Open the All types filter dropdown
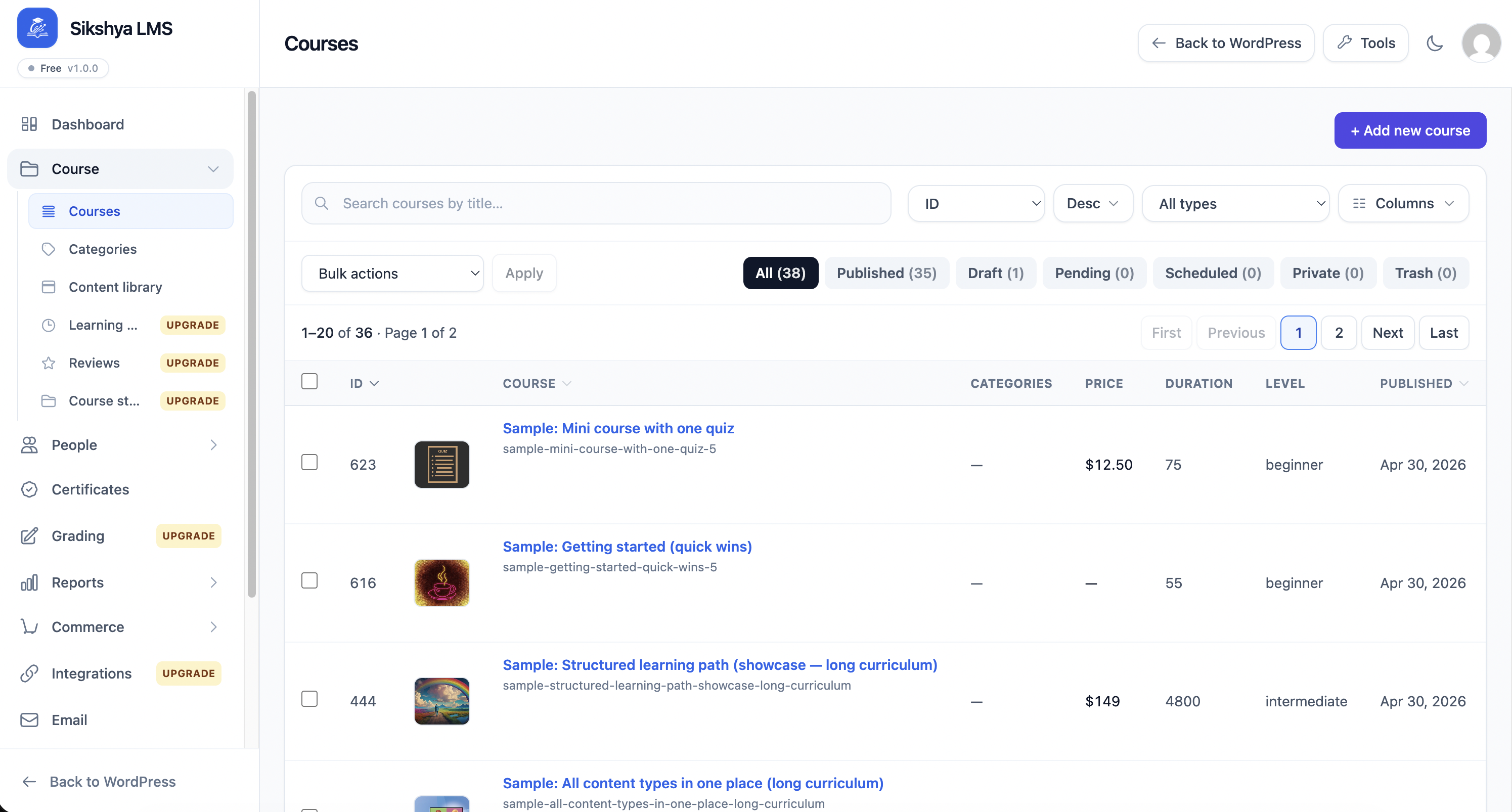 (1235, 203)
